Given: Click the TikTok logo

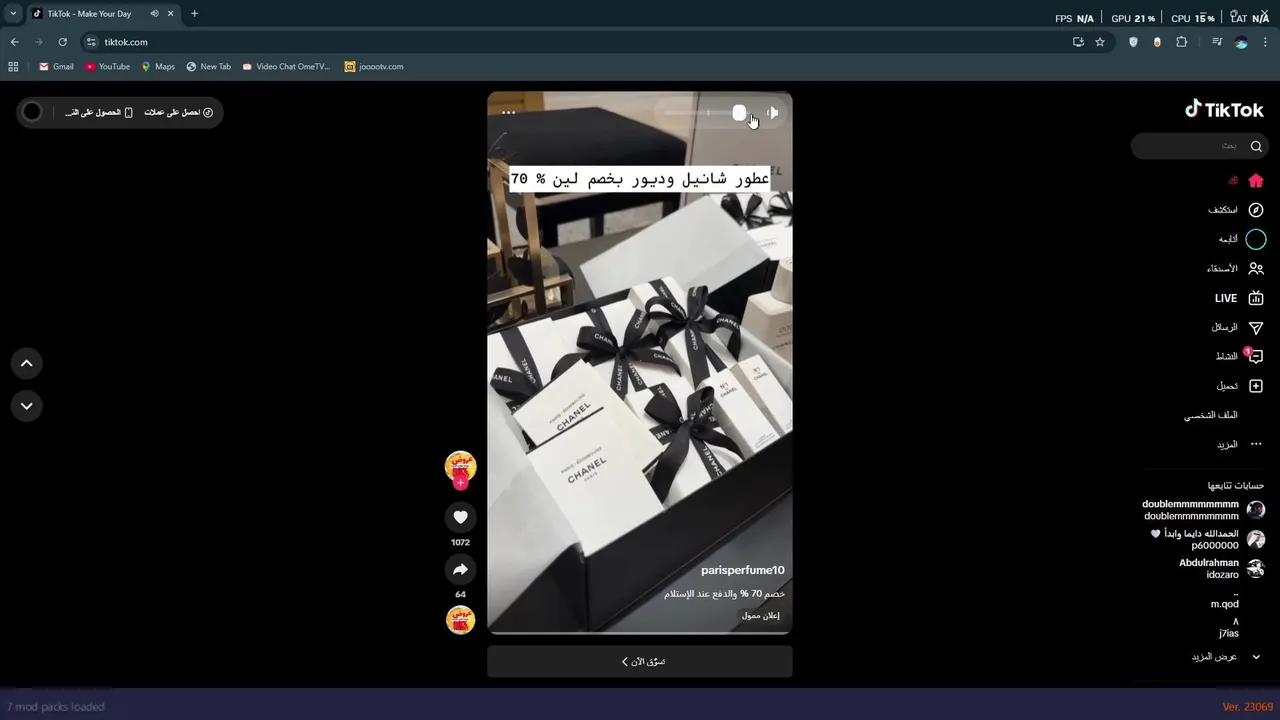Looking at the screenshot, I should point(1224,109).
